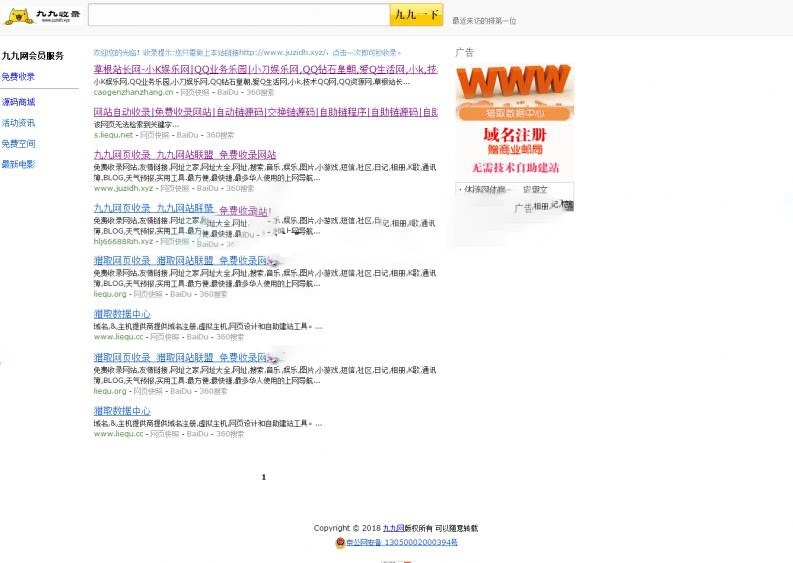The width and height of the screenshot is (793, 563).
Task: Click 网页快照 for caogenzhanzhang.cn result
Action: point(195,92)
